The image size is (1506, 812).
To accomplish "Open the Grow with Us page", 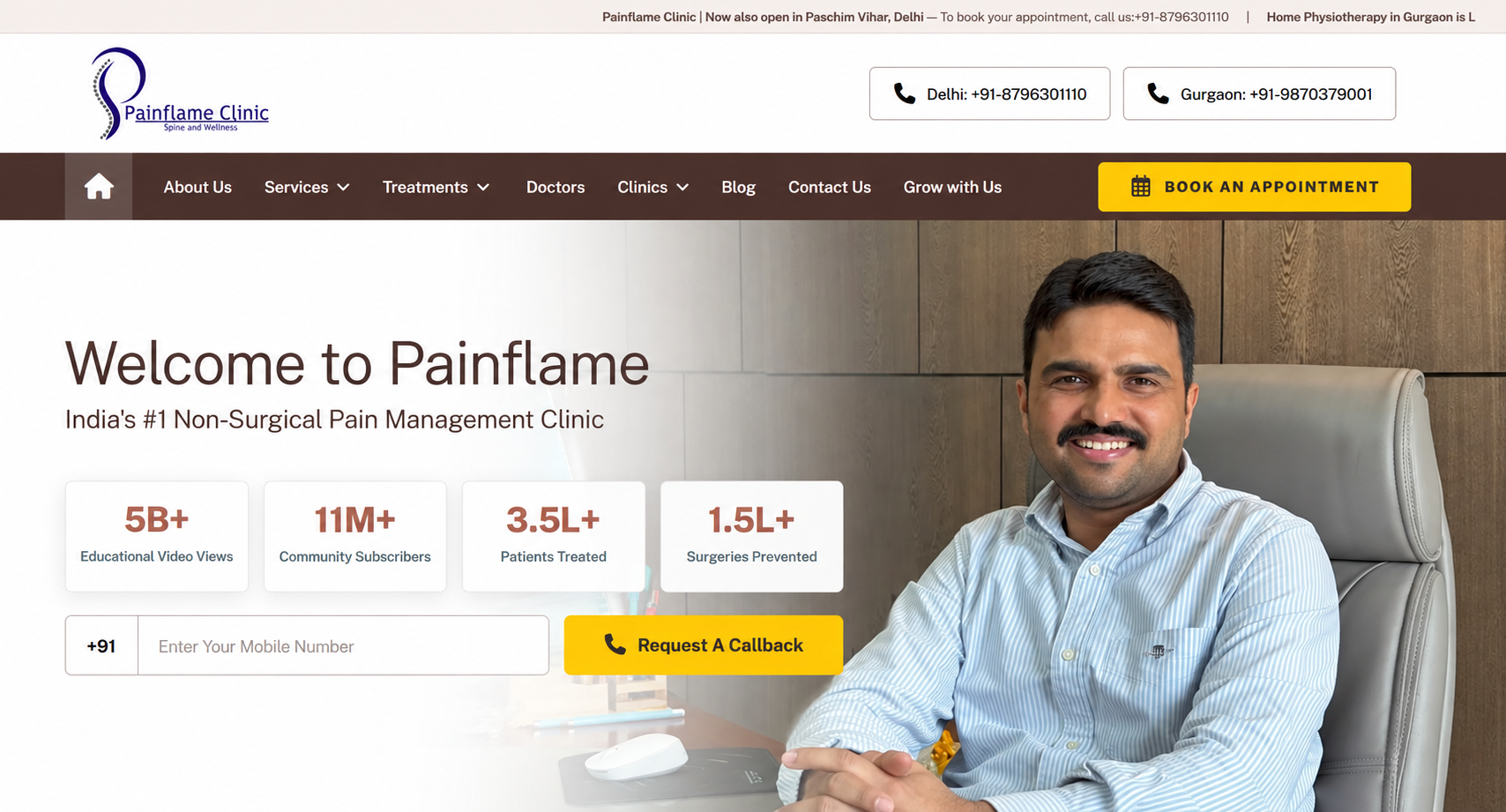I will 952,187.
